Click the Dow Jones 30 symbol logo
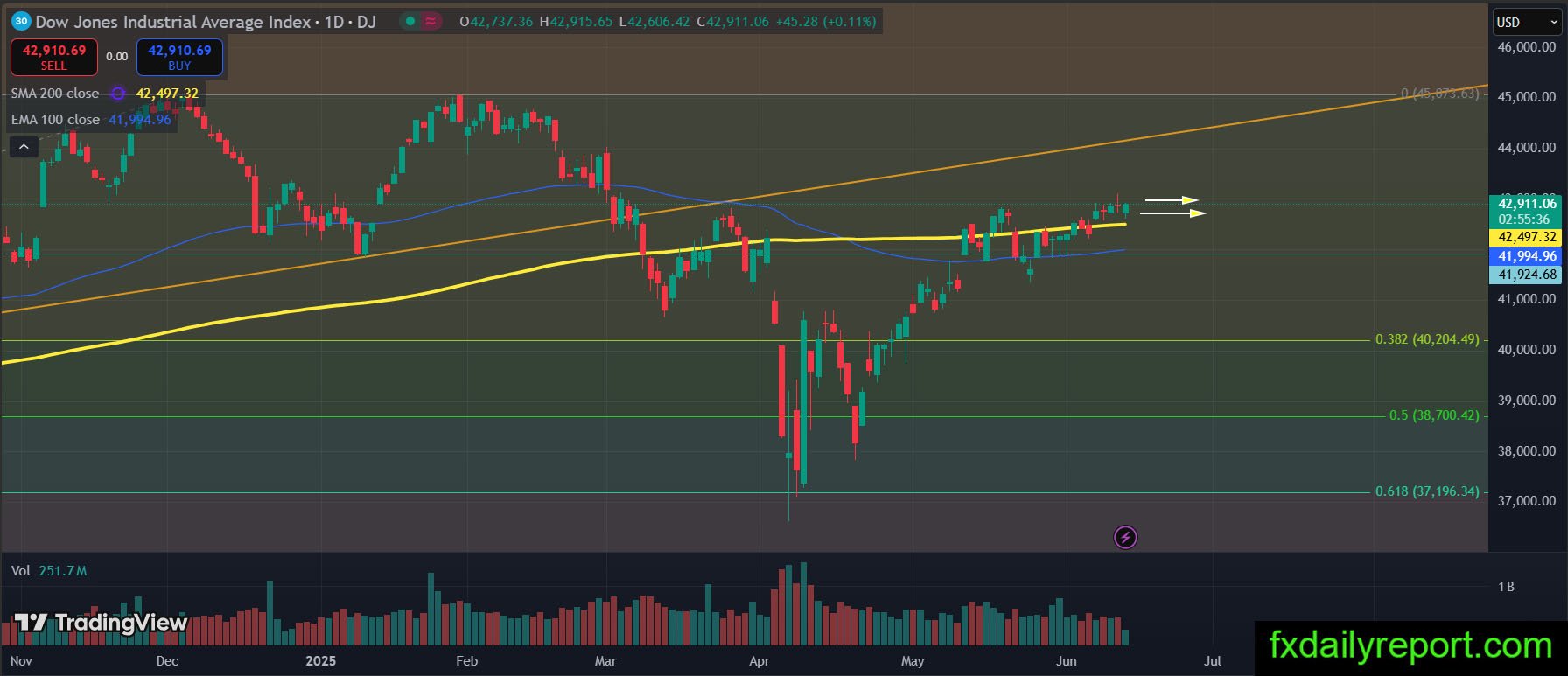Screen dimensions: 1568x676 (21, 21)
